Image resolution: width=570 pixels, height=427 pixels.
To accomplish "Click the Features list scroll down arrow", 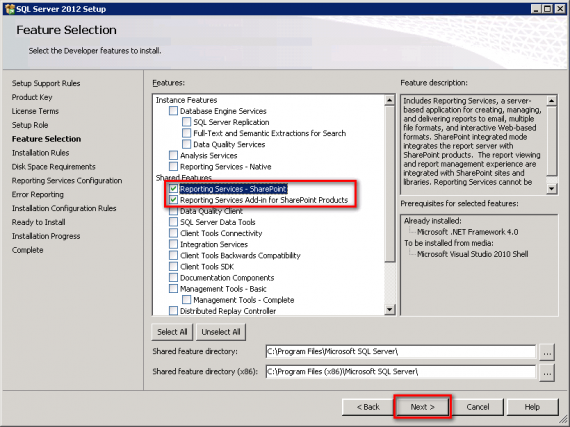I will [x=389, y=310].
